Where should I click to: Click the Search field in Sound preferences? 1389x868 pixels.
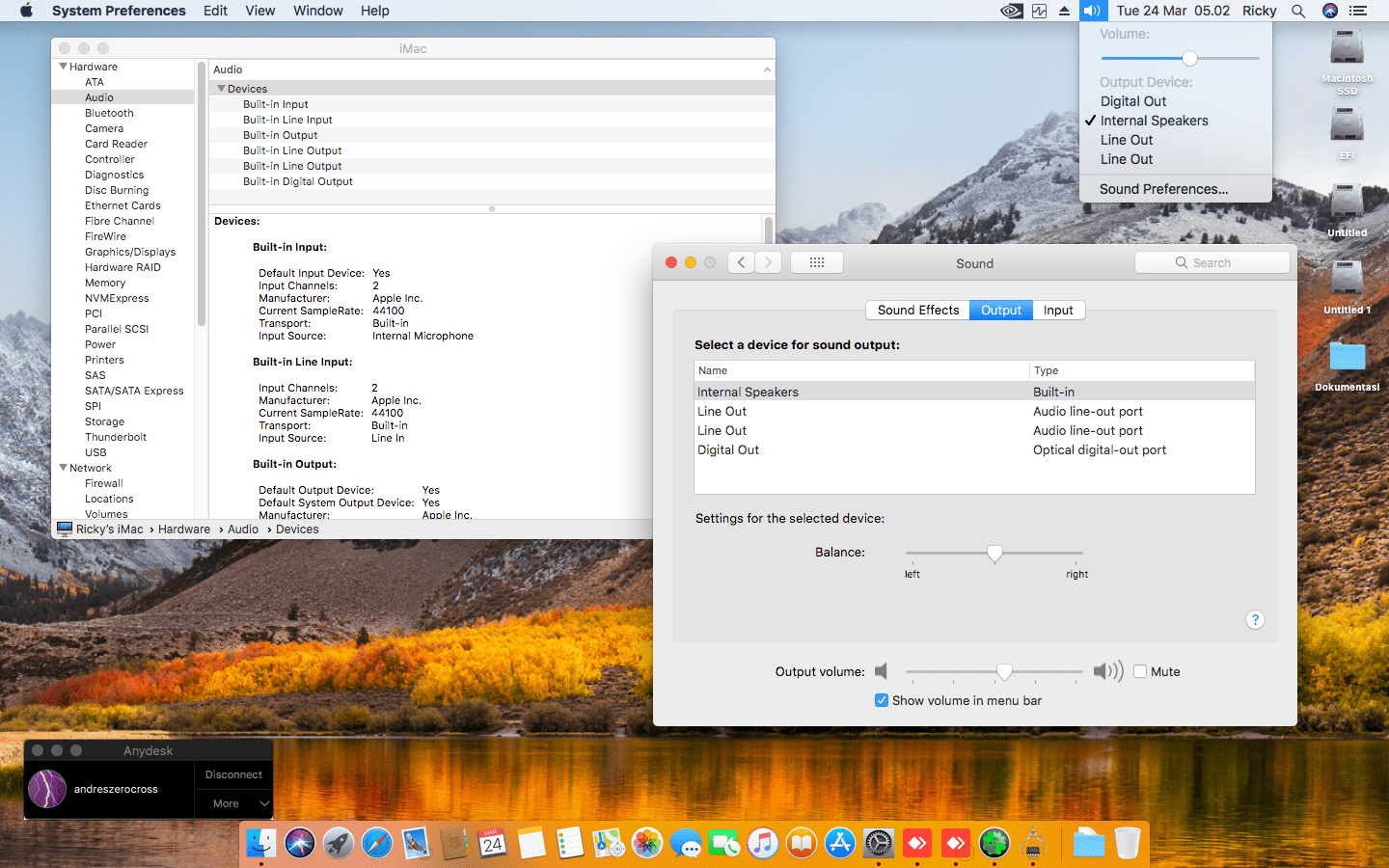(x=1212, y=262)
